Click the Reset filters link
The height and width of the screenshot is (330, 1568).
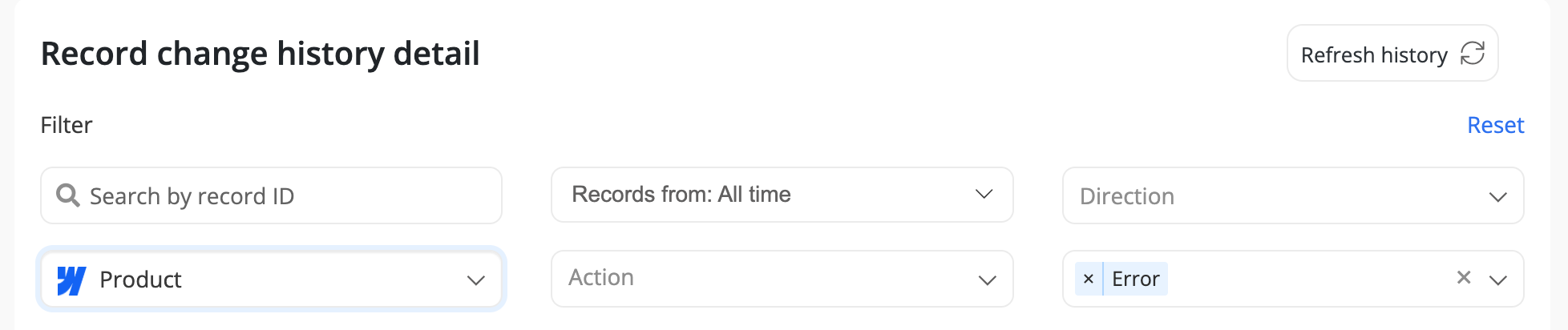(1495, 125)
